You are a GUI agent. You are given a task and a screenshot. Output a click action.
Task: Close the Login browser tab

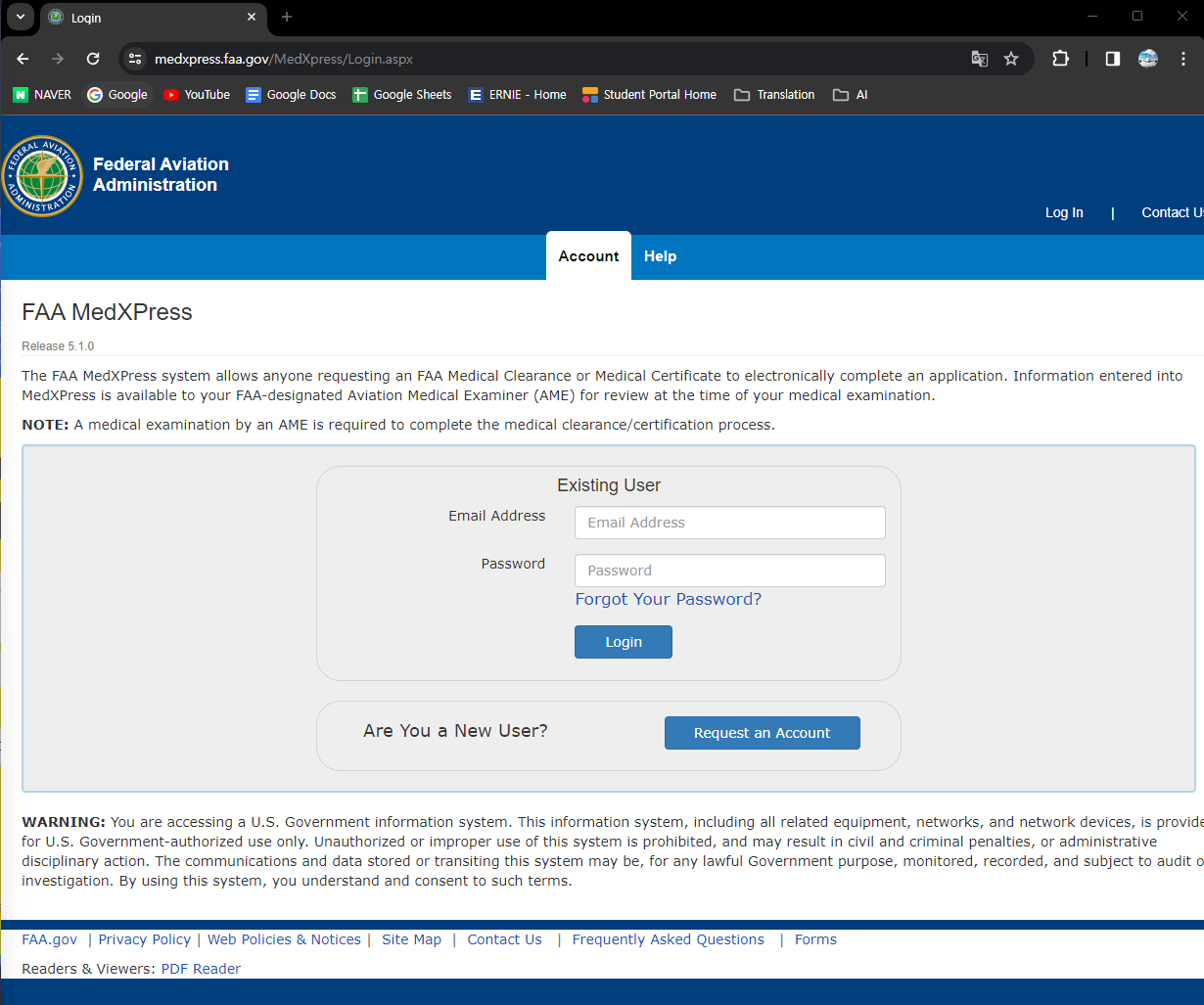(252, 18)
